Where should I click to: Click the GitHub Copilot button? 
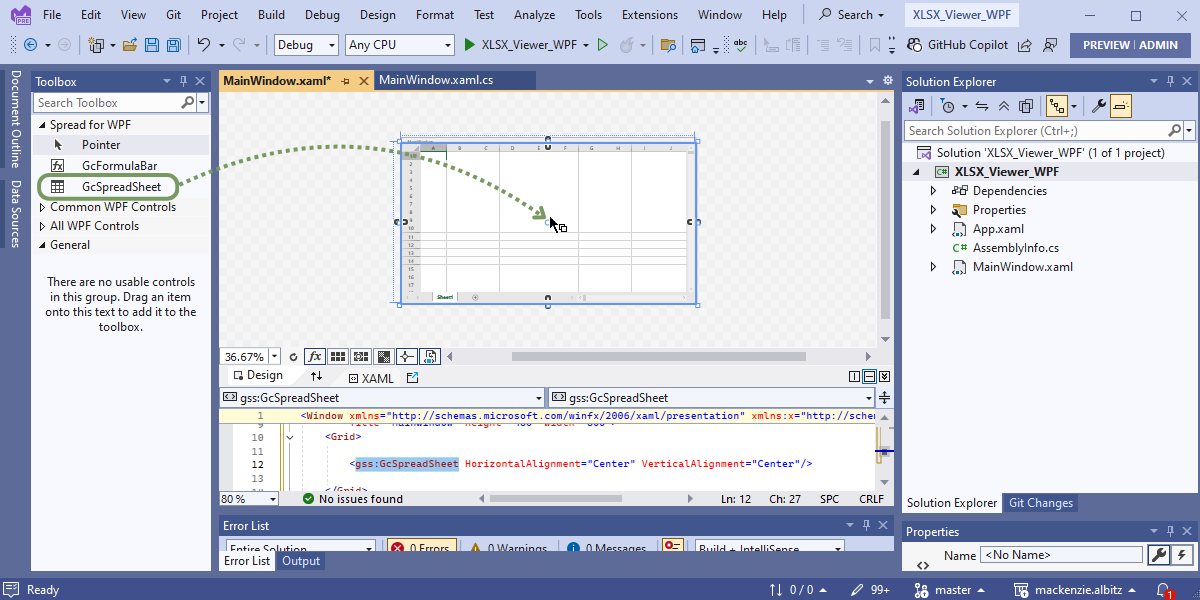point(957,45)
